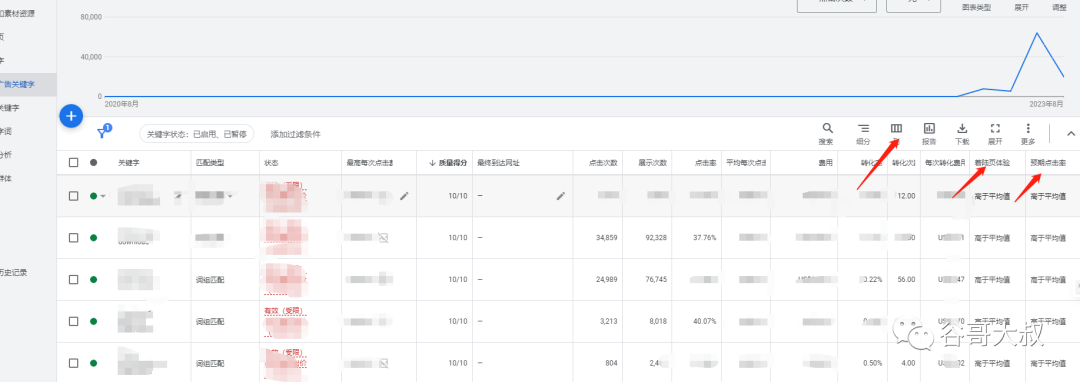Click the 图表类型 chart type label

976,8
